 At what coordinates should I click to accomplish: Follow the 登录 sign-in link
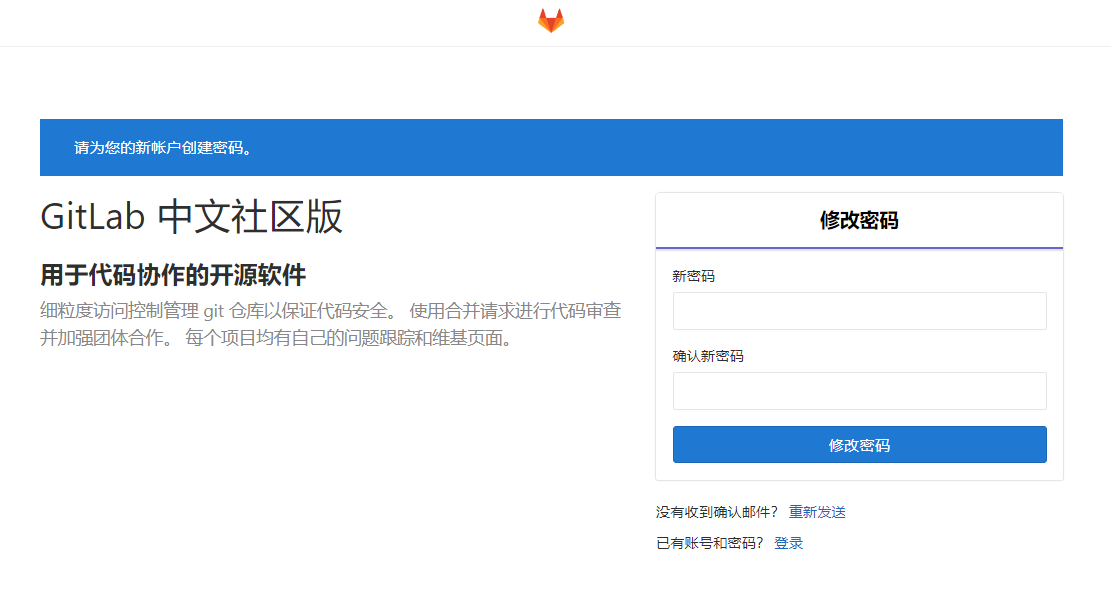789,543
